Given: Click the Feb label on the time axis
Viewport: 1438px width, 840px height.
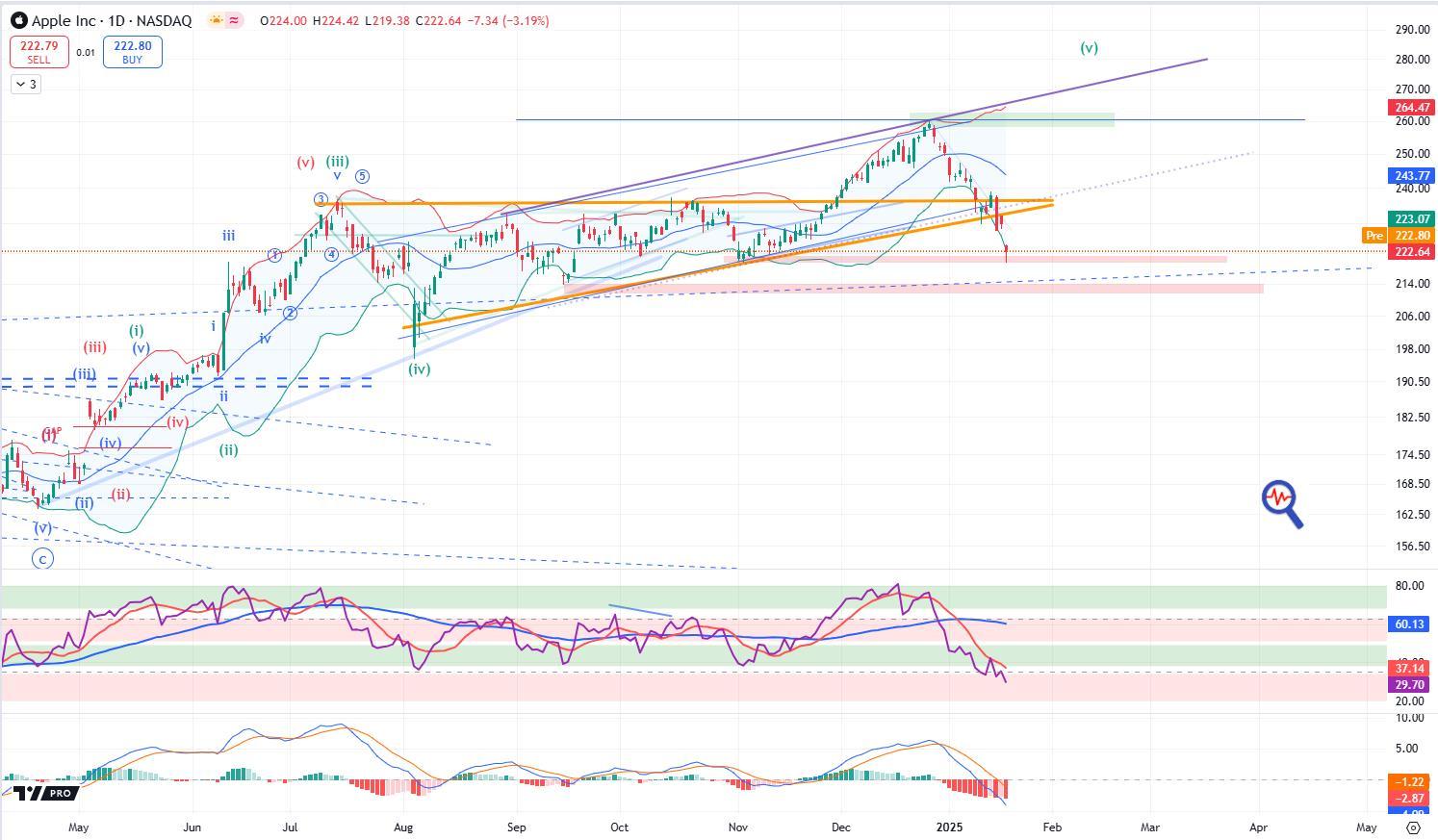Looking at the screenshot, I should pyautogui.click(x=1052, y=827).
